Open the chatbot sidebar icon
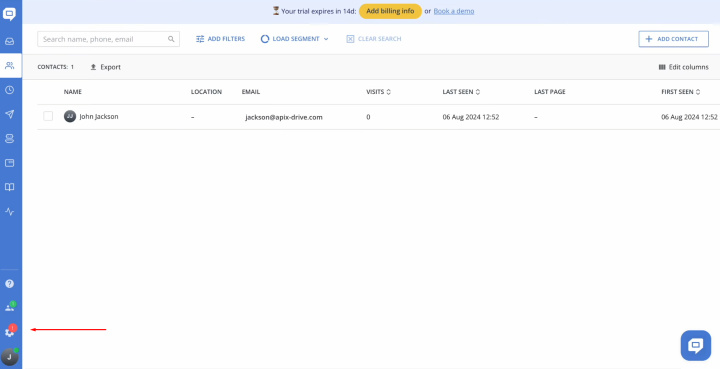Viewport: 720px width, 369px height. (x=9, y=139)
